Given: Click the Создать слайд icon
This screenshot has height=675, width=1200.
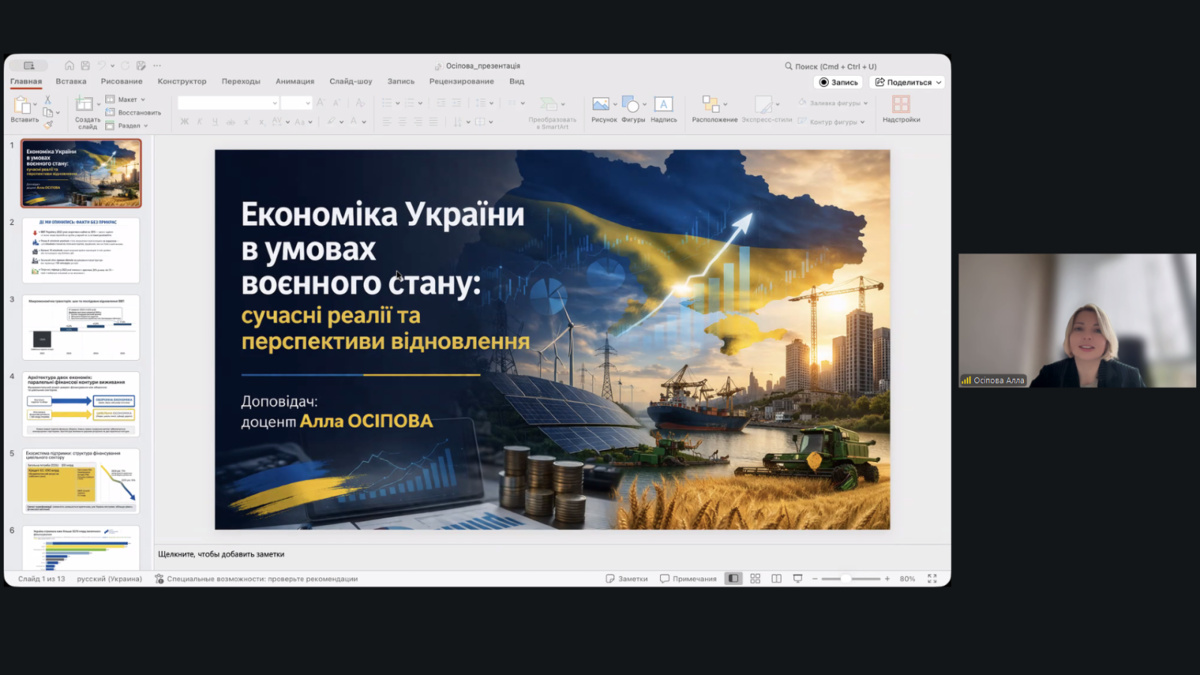Looking at the screenshot, I should click(x=86, y=105).
